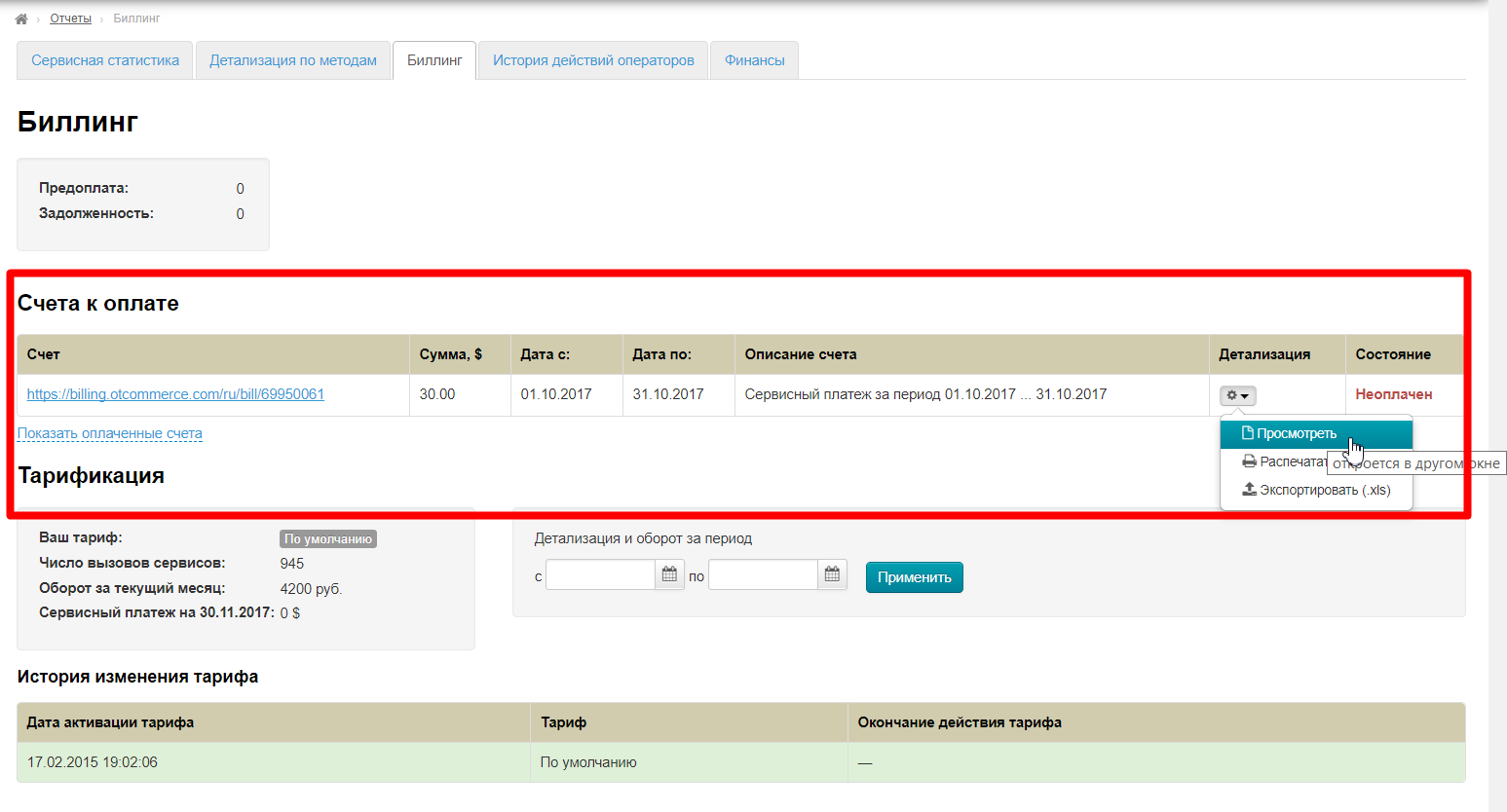This screenshot has width=1507, height=812.
Task: Expand paid invoices via Показать оплаченные счета
Action: coord(109,433)
